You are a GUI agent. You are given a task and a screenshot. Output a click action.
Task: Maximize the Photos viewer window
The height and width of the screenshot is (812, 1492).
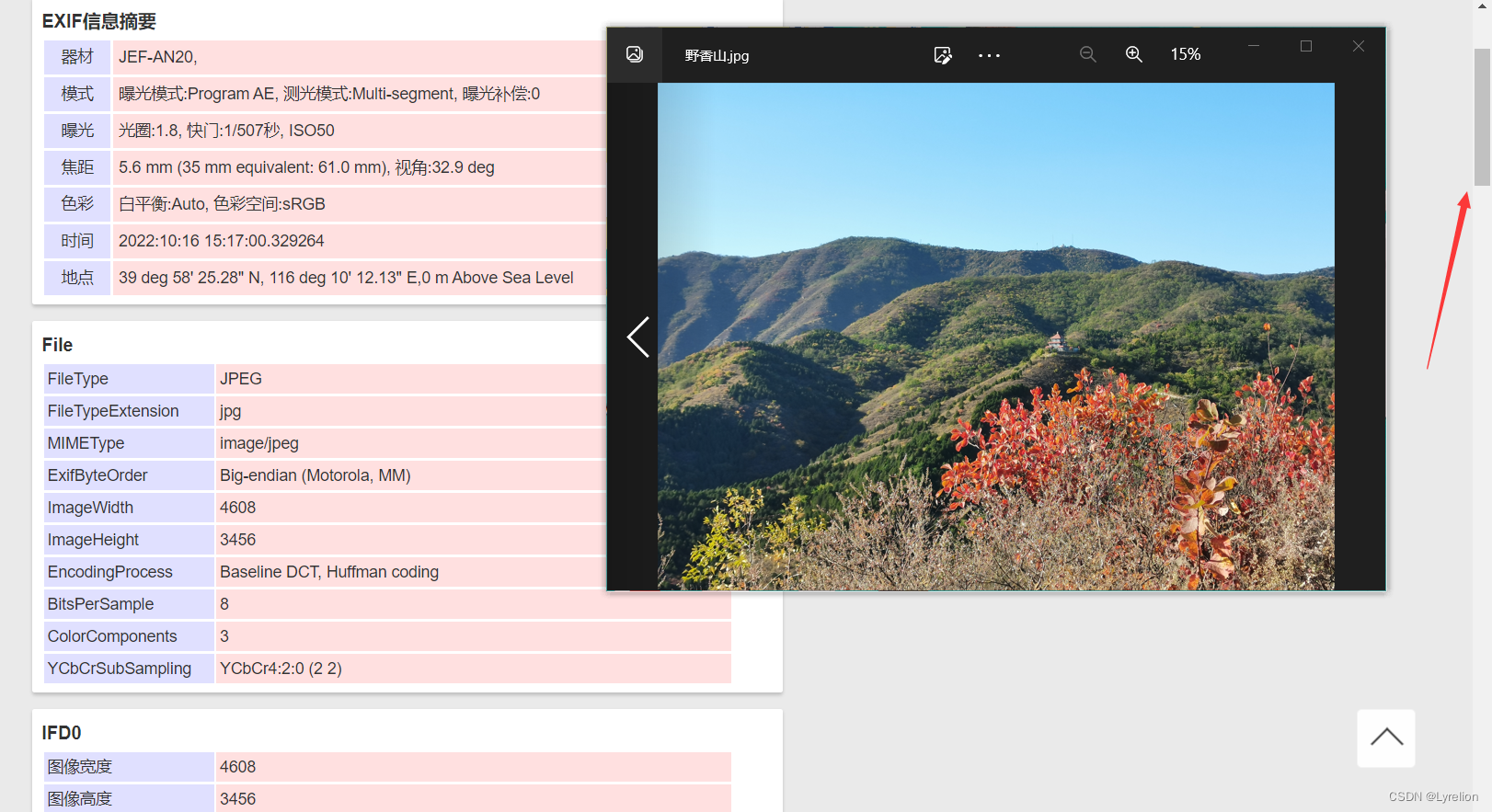click(1306, 45)
